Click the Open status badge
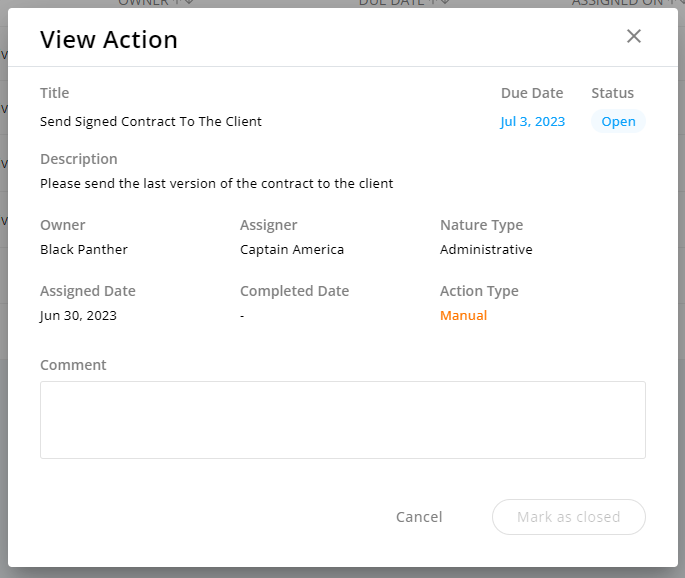This screenshot has height=578, width=685. click(618, 121)
